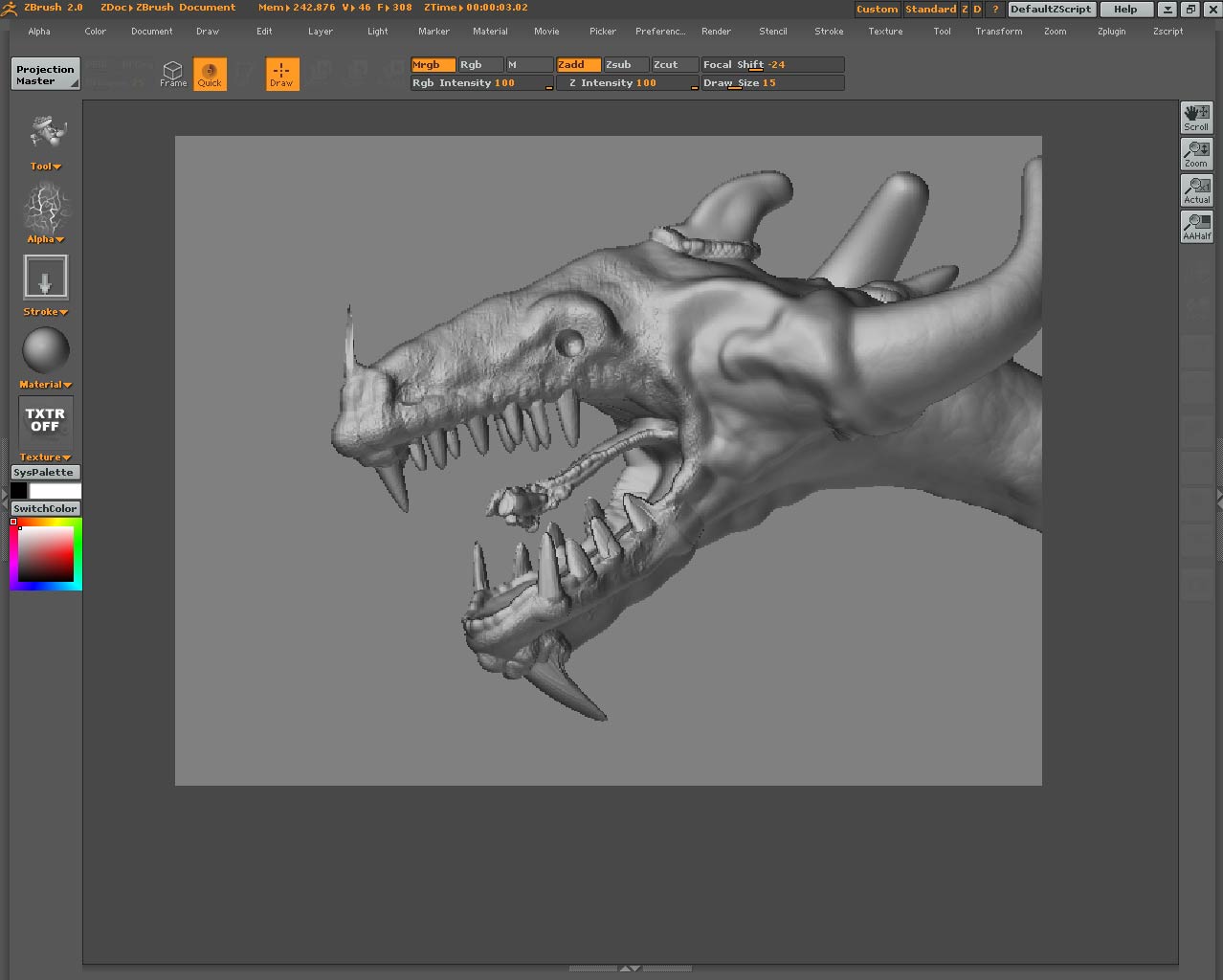Enable the Mrgb painting mode
This screenshot has width=1223, height=980.
(433, 65)
